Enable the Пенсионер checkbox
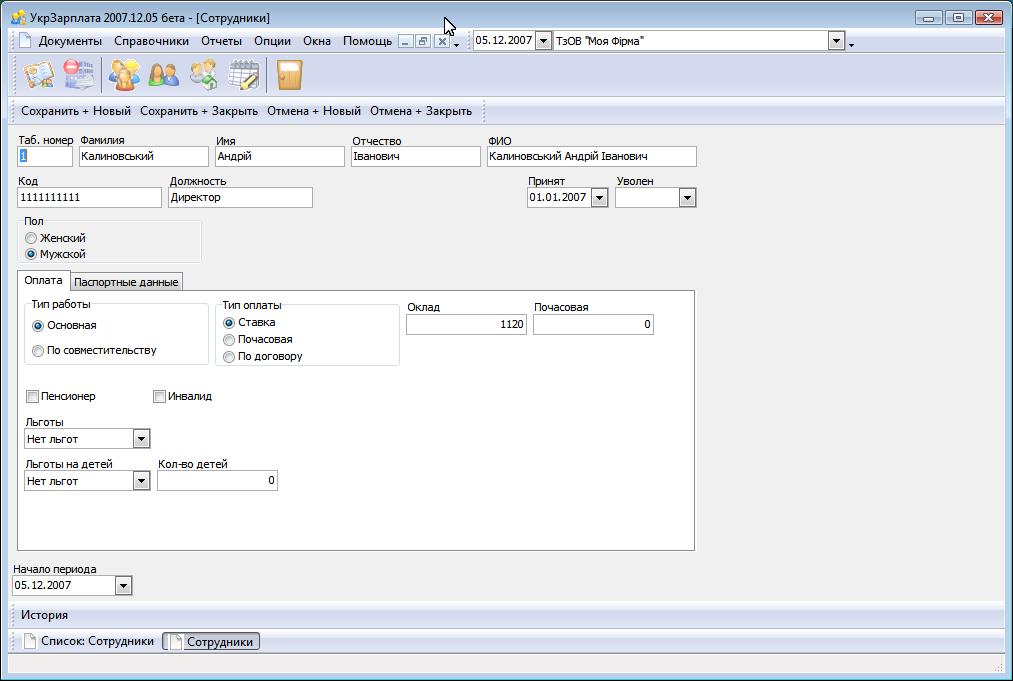Screen dimensions: 1013x681 [x=32, y=396]
